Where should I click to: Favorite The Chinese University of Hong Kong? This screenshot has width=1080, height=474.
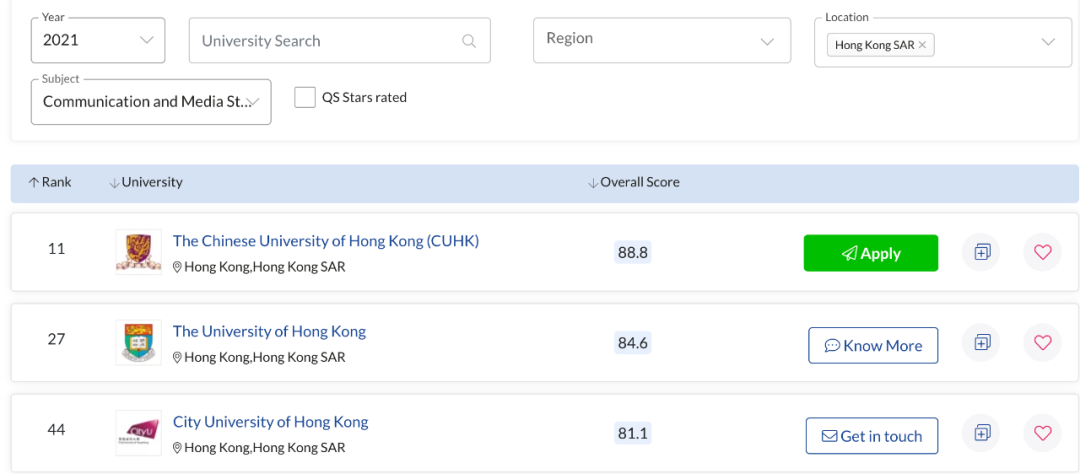(1042, 253)
